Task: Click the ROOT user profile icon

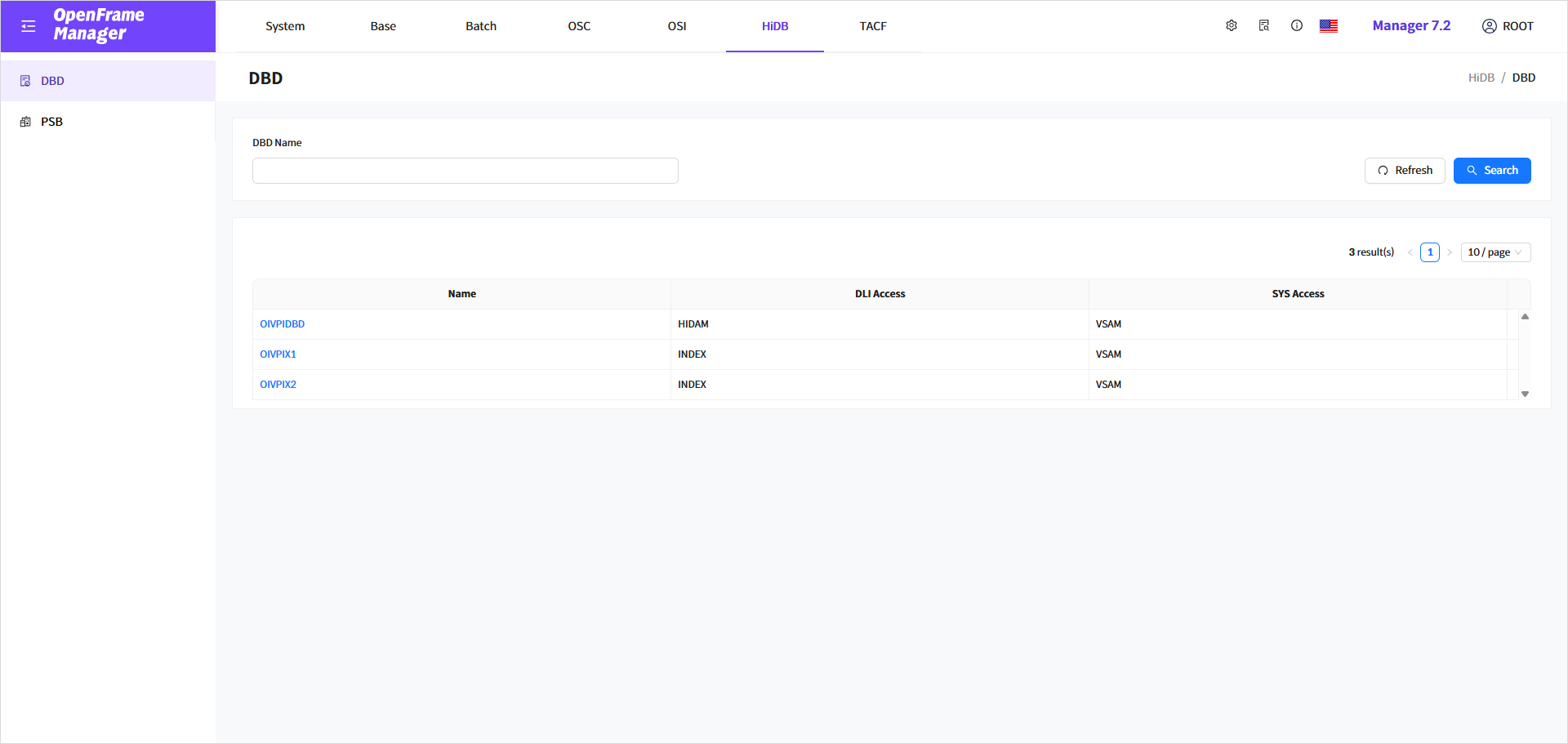Action: pos(1490,26)
